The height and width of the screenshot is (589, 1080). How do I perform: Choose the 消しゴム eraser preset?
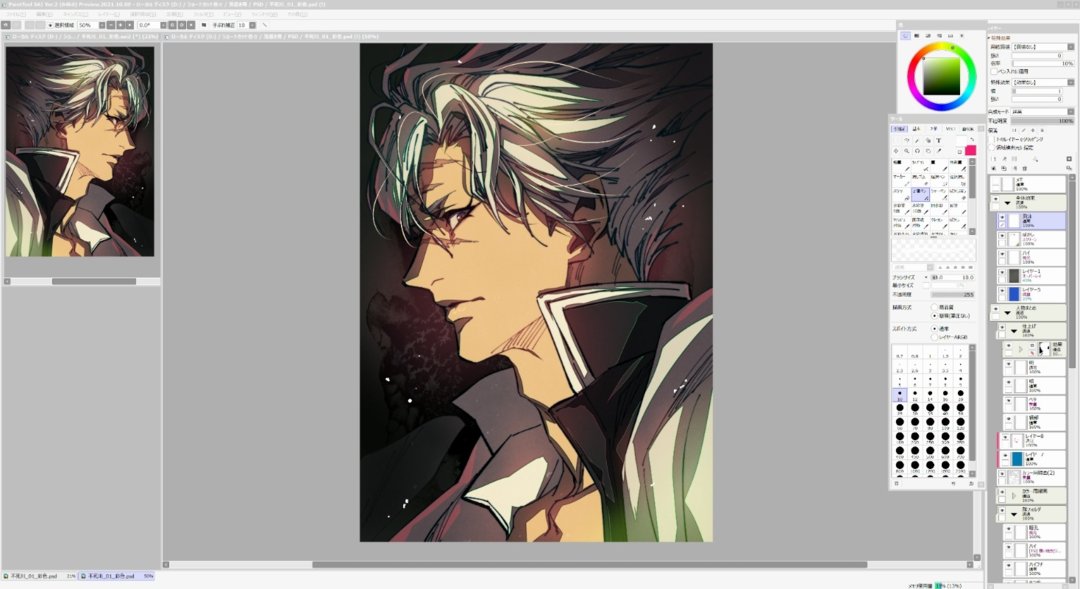921,180
